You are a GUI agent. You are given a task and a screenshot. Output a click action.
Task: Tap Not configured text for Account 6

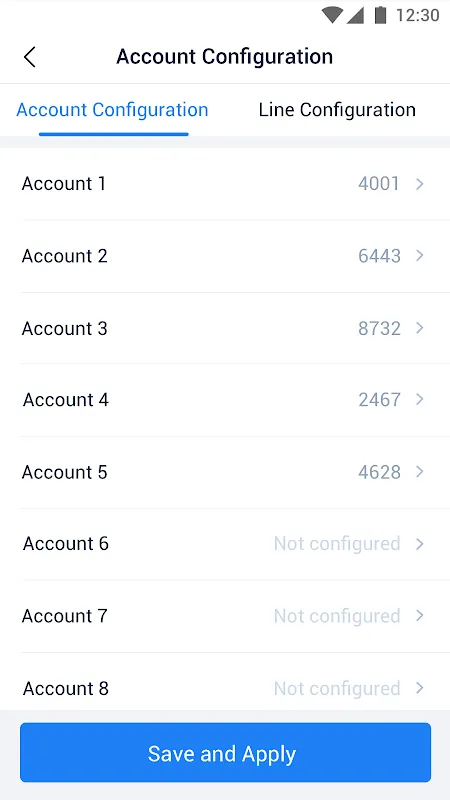tap(337, 544)
